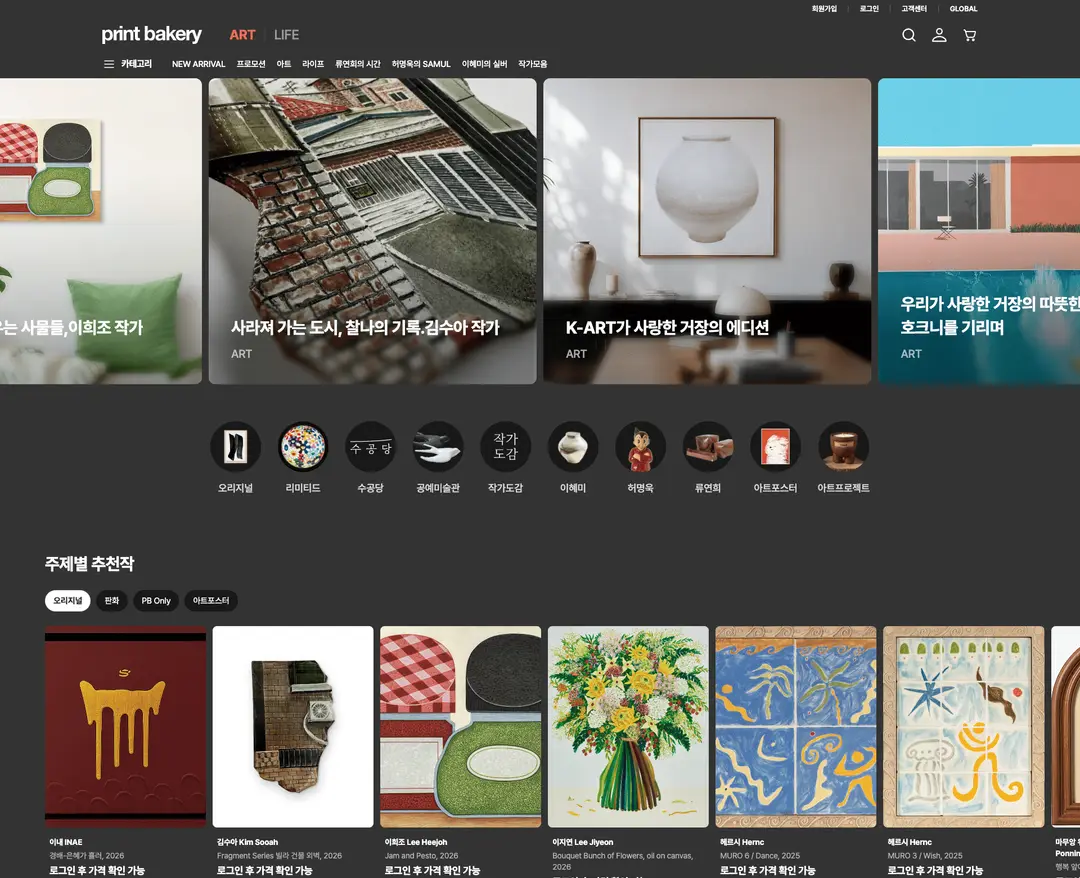Open the GLOBAL language option
Viewport: 1080px width, 878px height.
pos(964,9)
